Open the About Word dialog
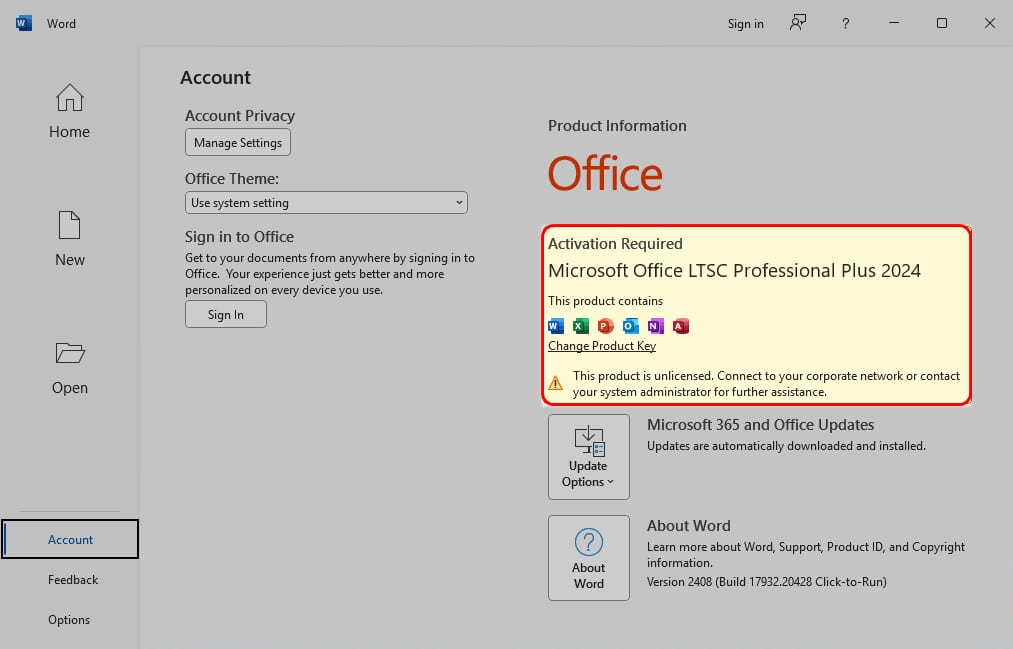 [x=589, y=558]
